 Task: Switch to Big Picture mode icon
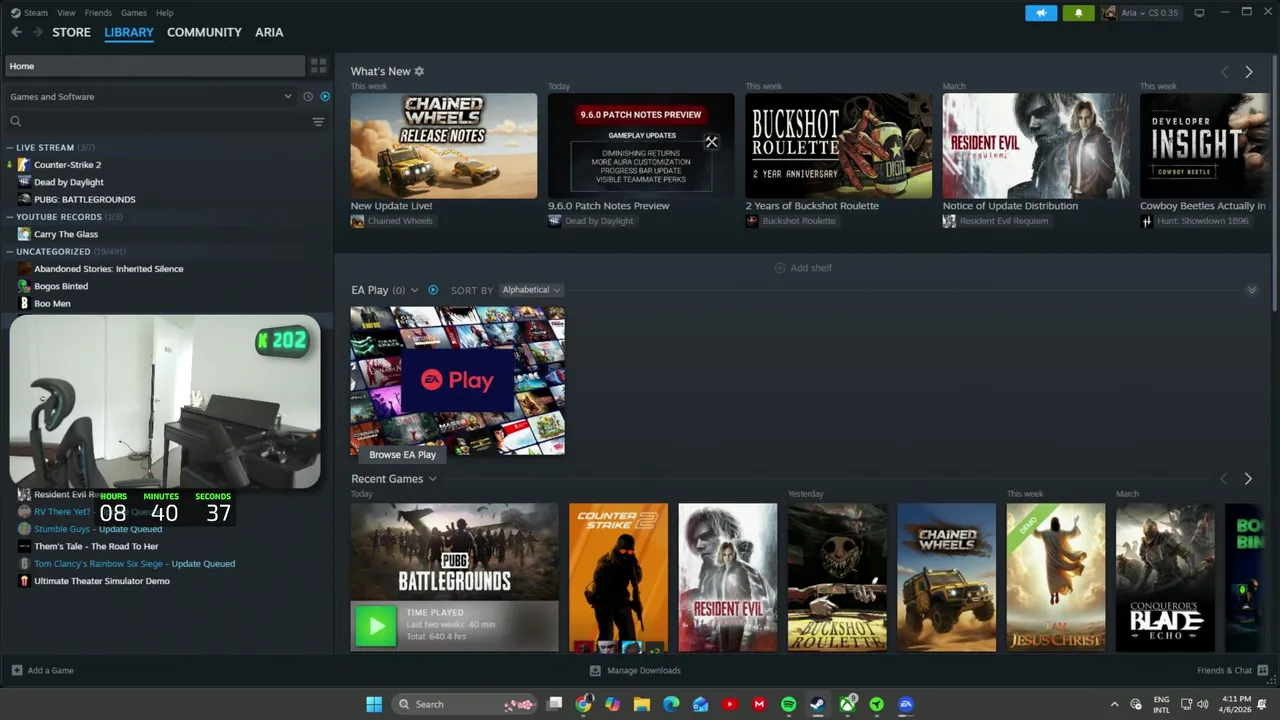(x=1199, y=13)
